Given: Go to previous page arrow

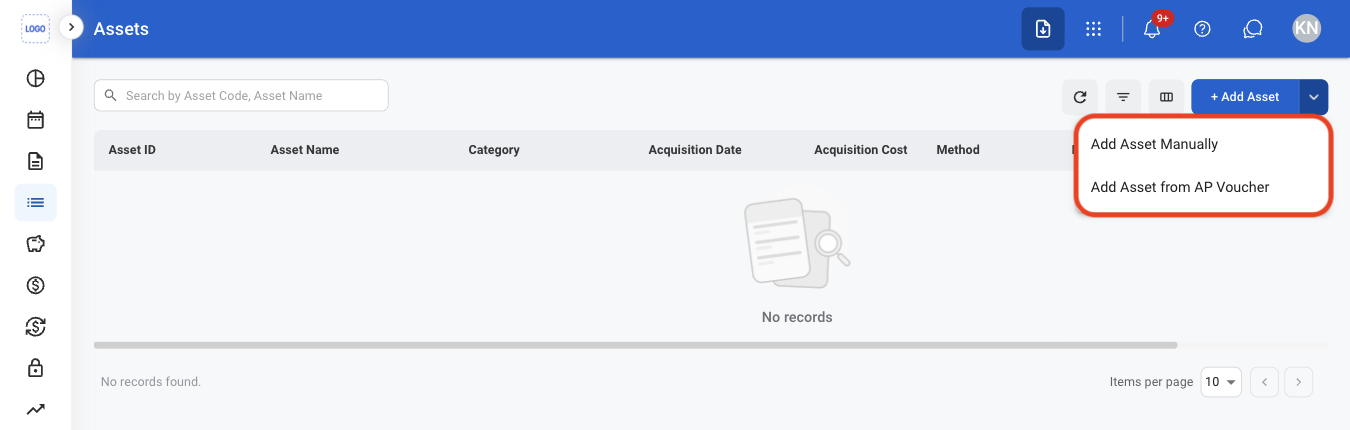Looking at the screenshot, I should 1265,382.
